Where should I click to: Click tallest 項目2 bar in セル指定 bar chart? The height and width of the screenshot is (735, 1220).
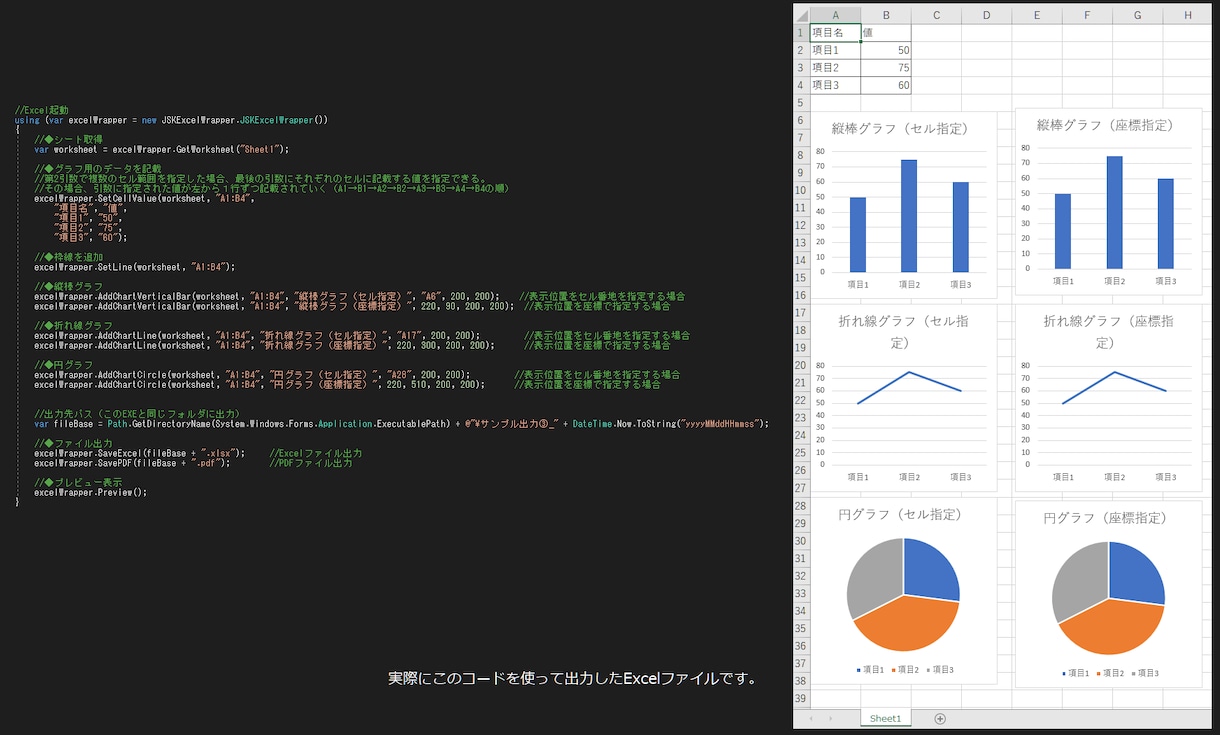point(909,215)
